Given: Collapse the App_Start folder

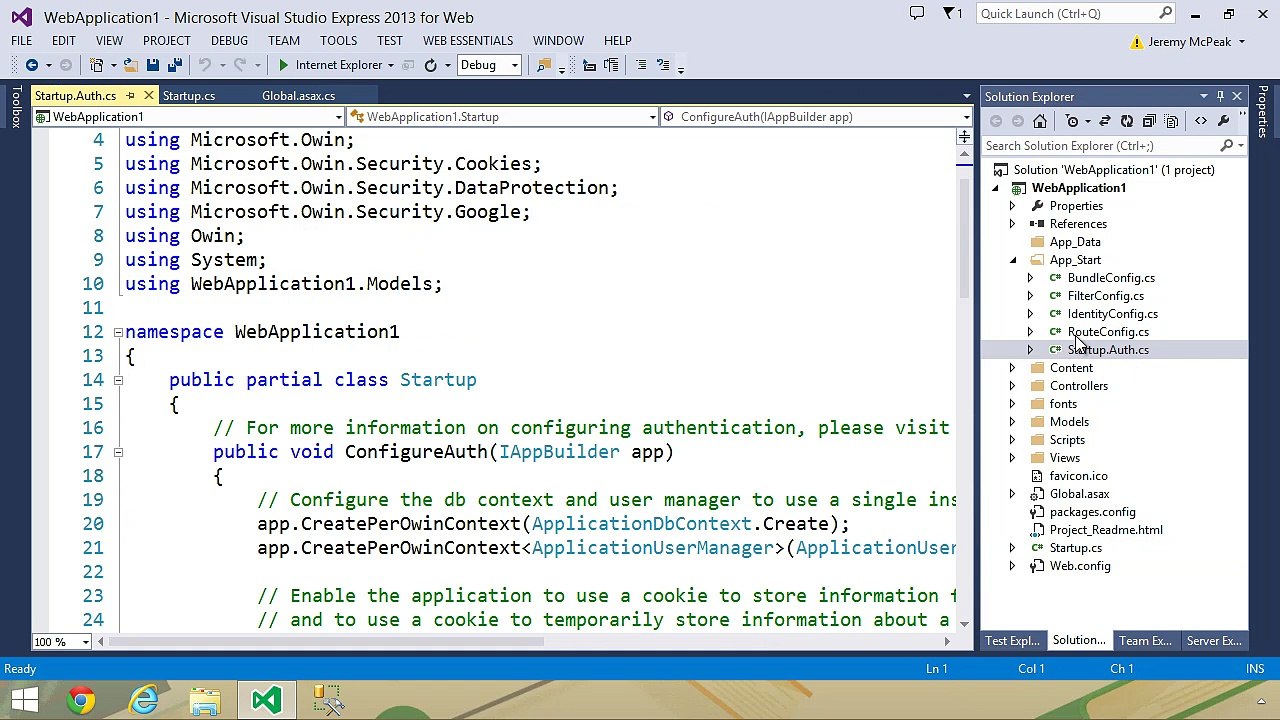Looking at the screenshot, I should pos(1012,260).
